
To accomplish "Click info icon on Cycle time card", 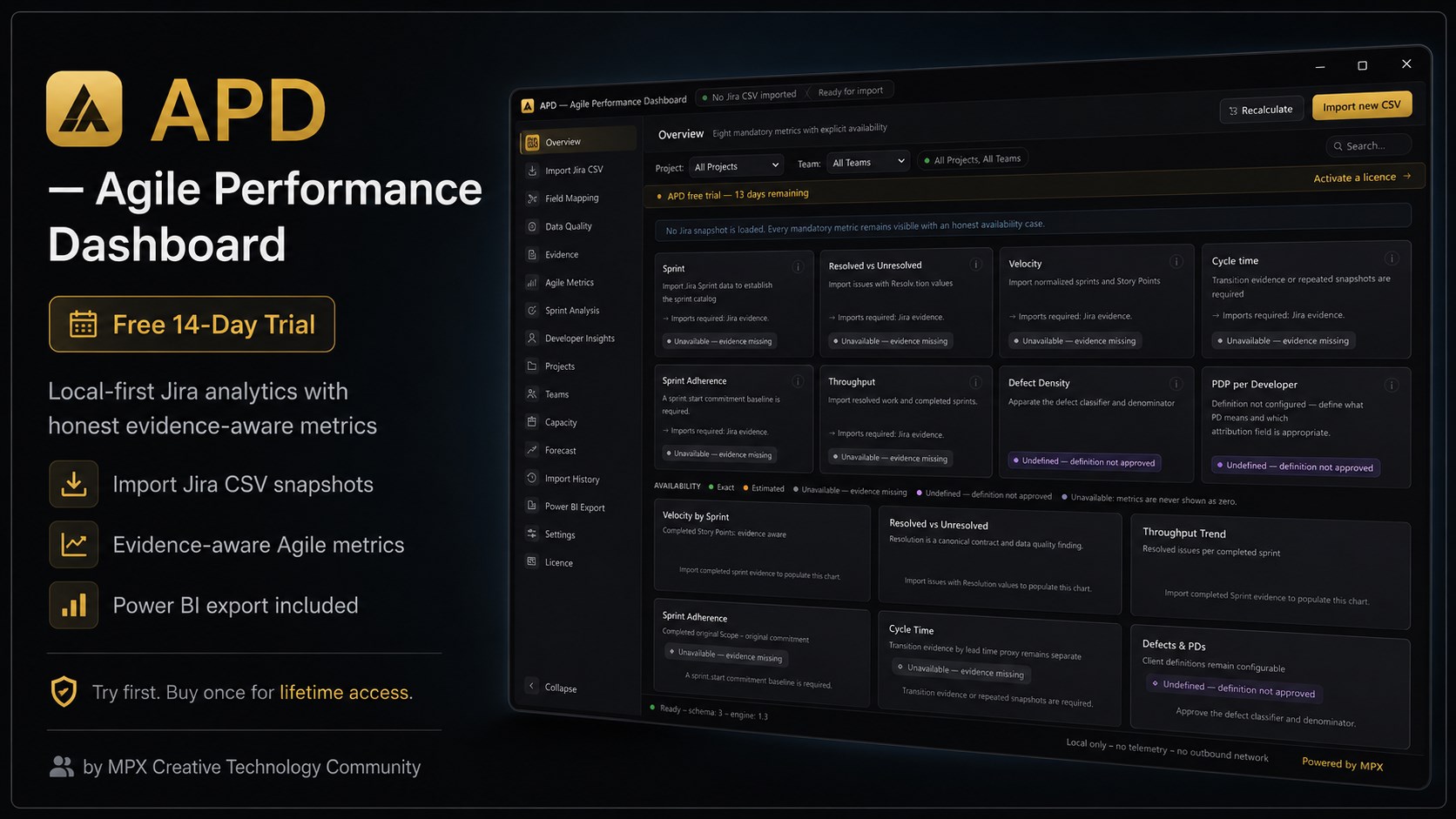I will 1392,258.
